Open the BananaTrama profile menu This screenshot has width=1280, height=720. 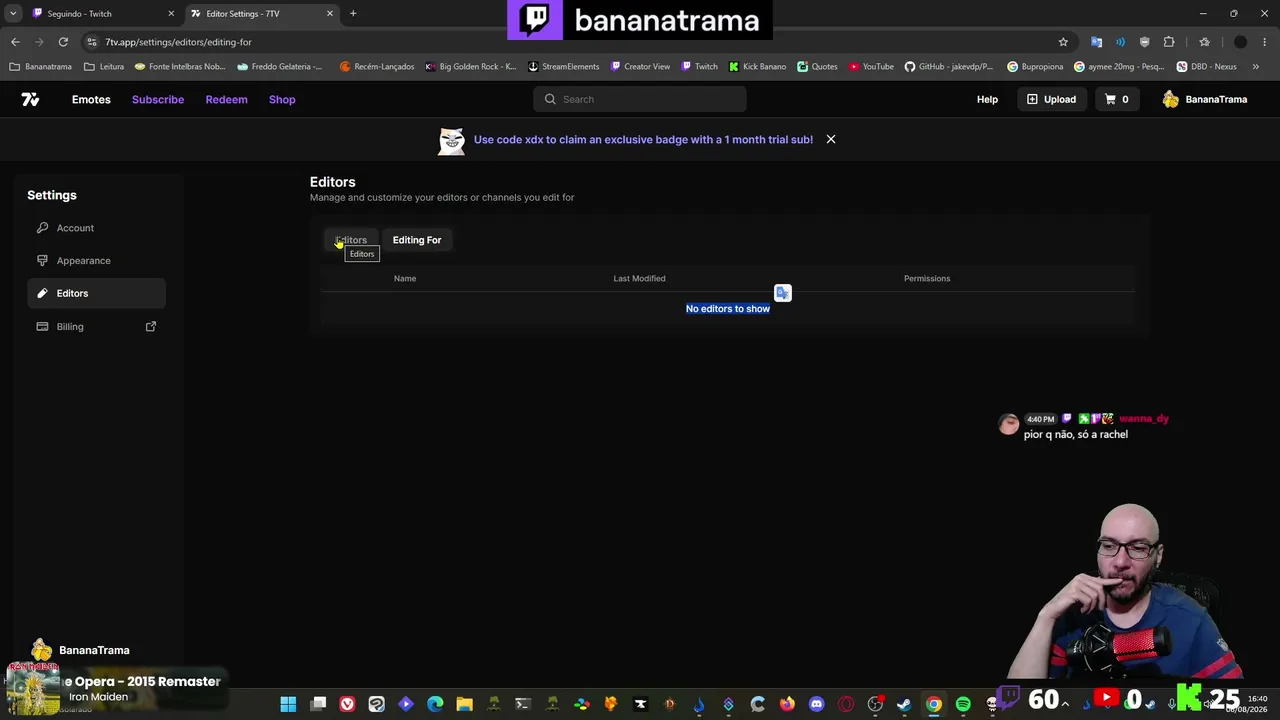pyautogui.click(x=1205, y=99)
